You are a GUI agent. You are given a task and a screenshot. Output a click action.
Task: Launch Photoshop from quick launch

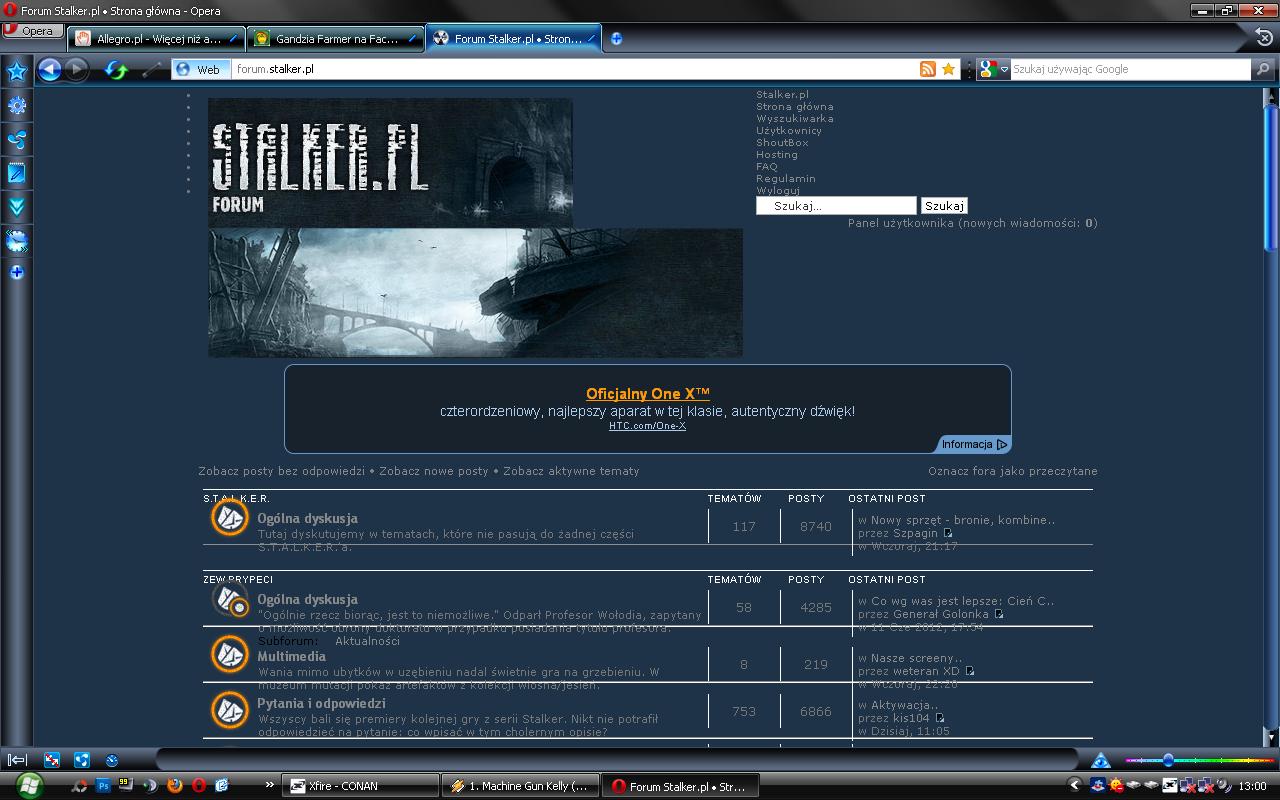(x=103, y=786)
